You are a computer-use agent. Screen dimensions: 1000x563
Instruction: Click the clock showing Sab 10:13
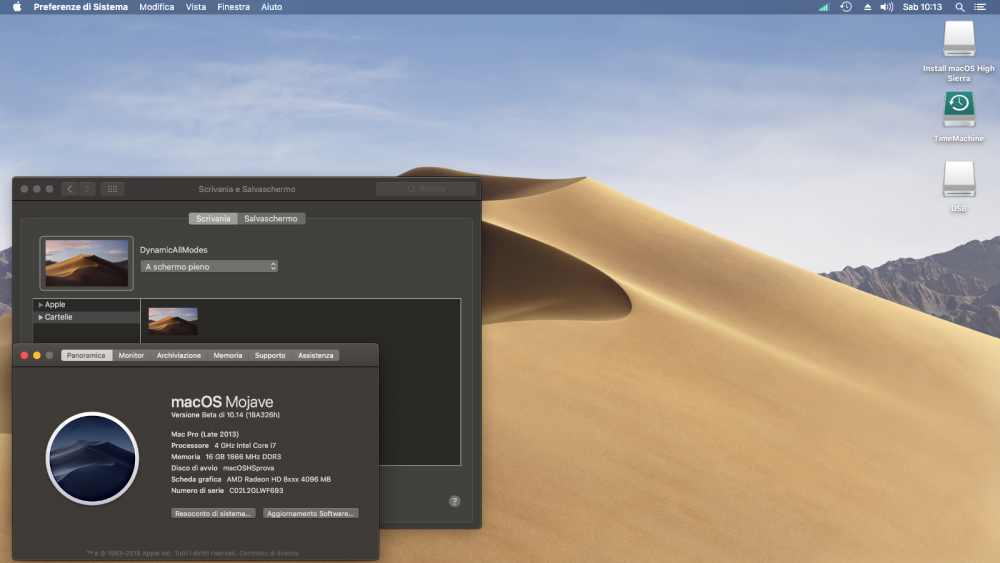[x=922, y=7]
